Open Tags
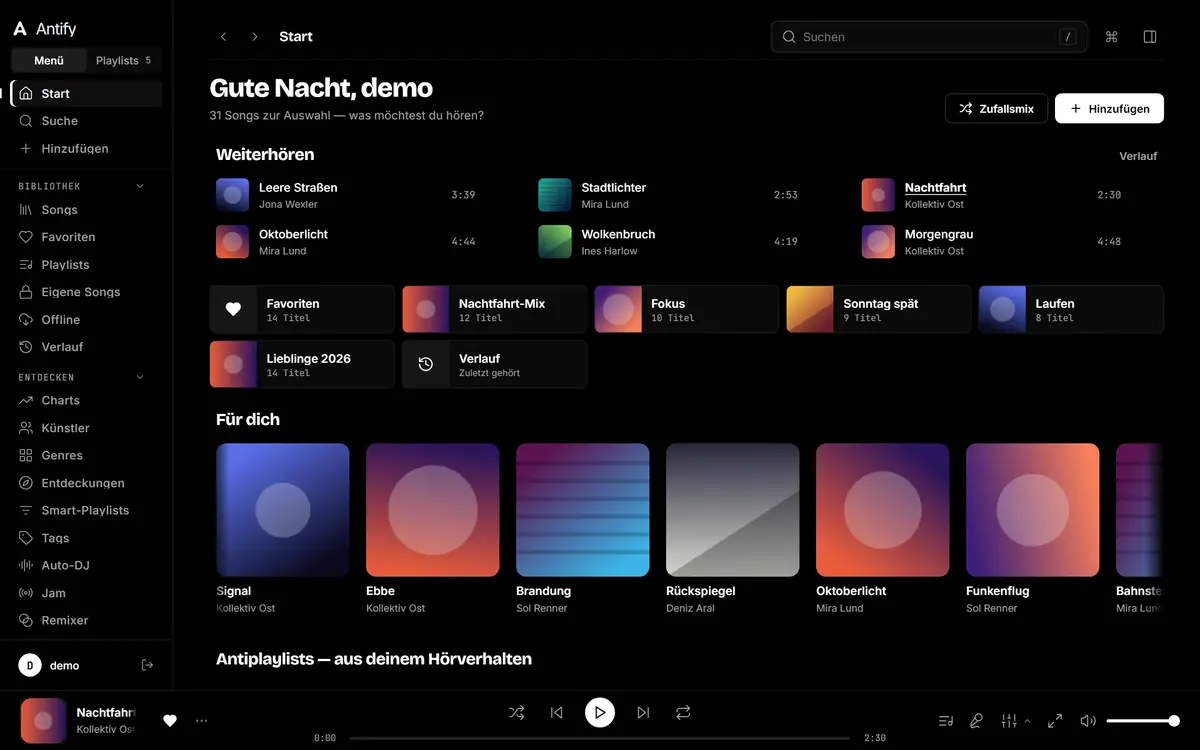The height and width of the screenshot is (750, 1200). pyautogui.click(x=86, y=538)
